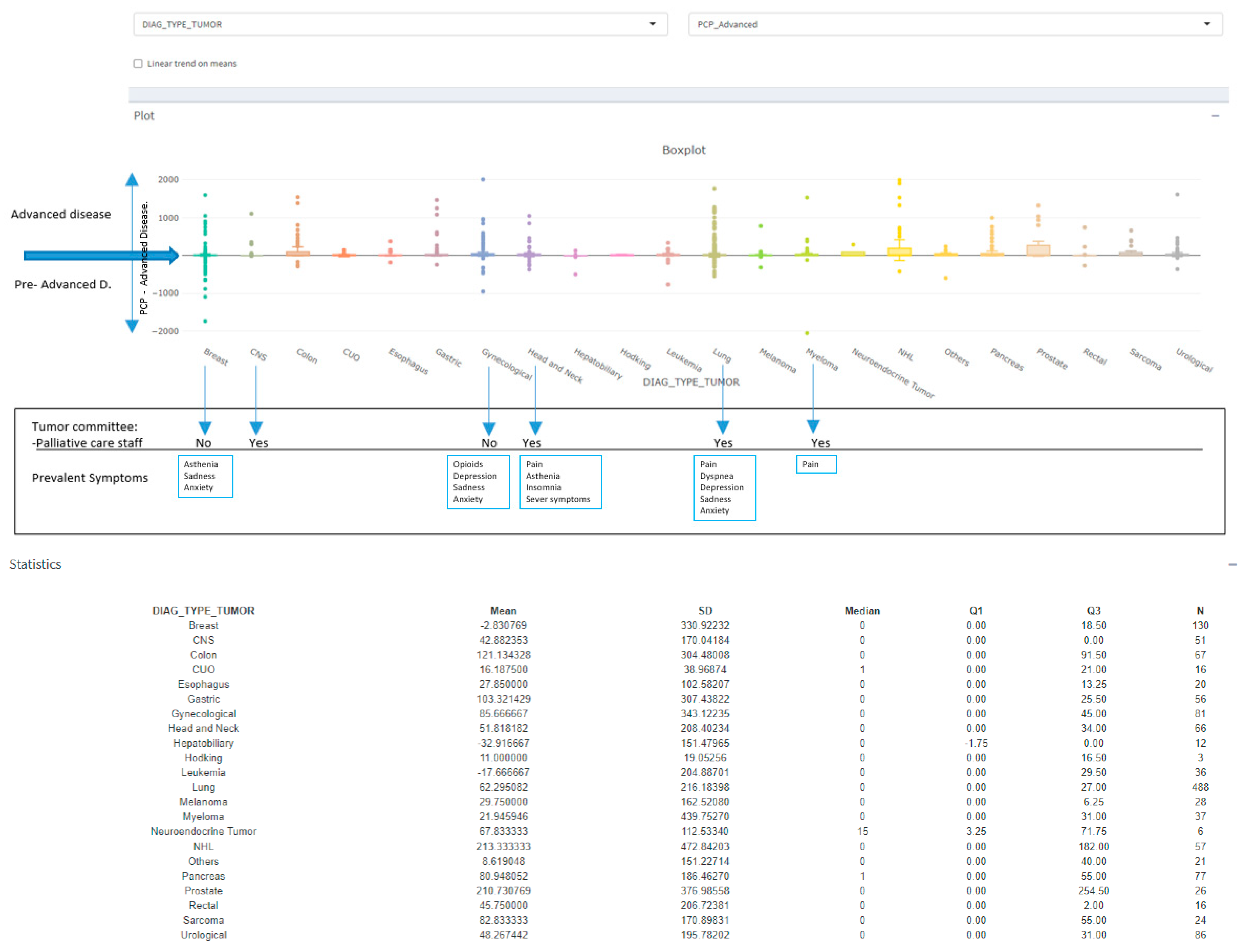1248x952 pixels.
Task: Collapse the Statistics panel minus icon
Action: 1232,564
